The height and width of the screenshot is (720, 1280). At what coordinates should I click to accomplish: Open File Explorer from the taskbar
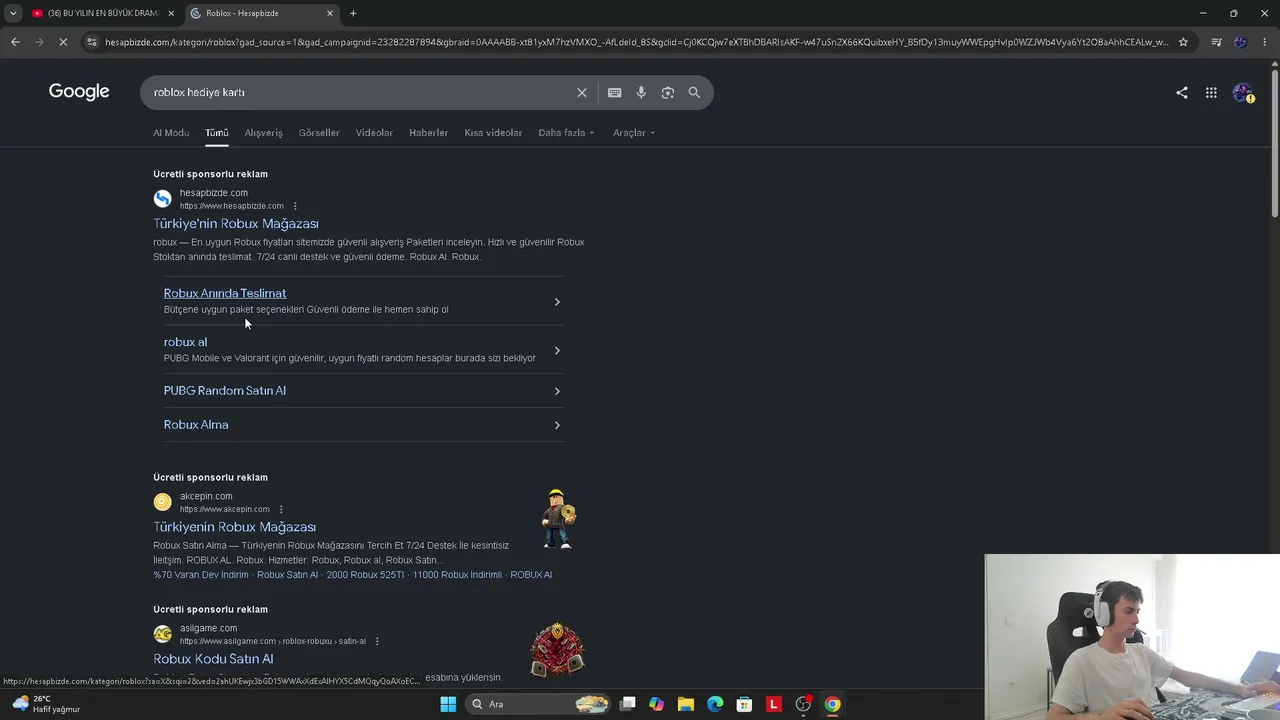(685, 704)
